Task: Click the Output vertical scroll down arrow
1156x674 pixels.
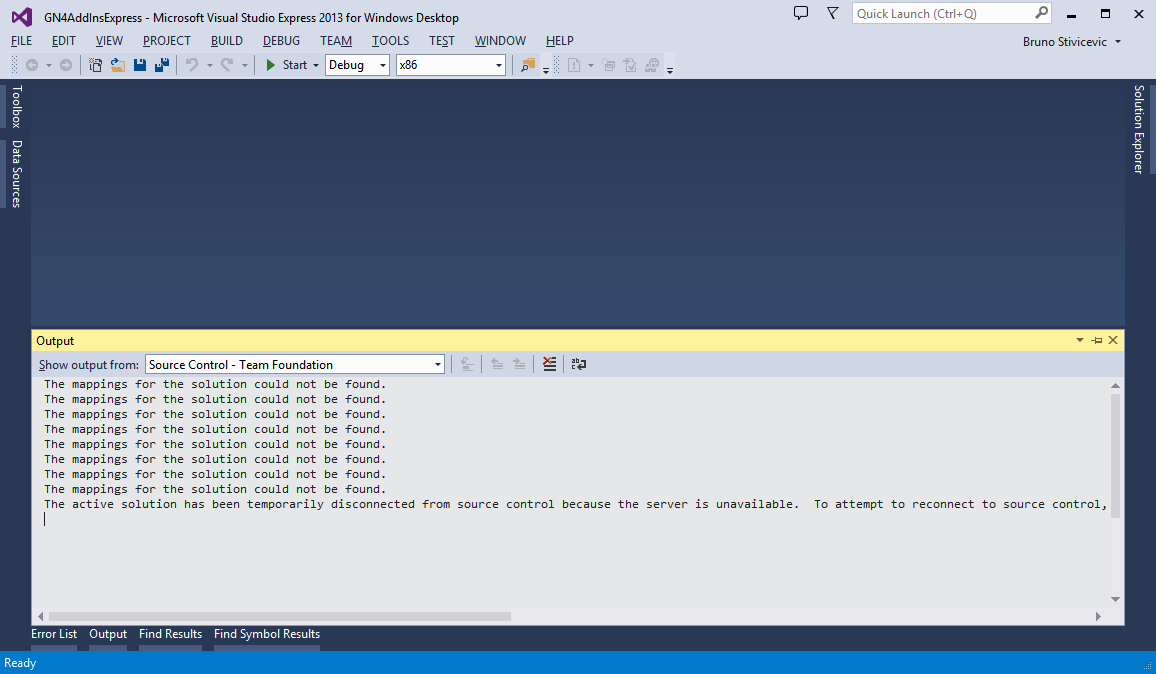Action: [x=1115, y=600]
